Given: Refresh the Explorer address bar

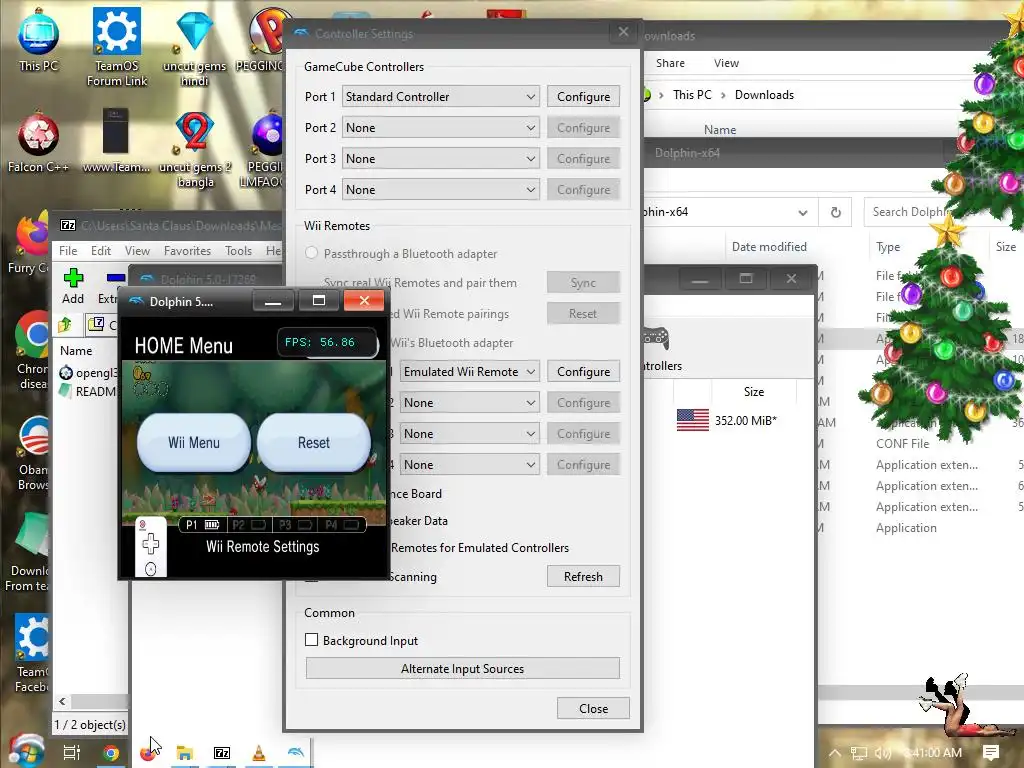Looking at the screenshot, I should click(x=835, y=212).
